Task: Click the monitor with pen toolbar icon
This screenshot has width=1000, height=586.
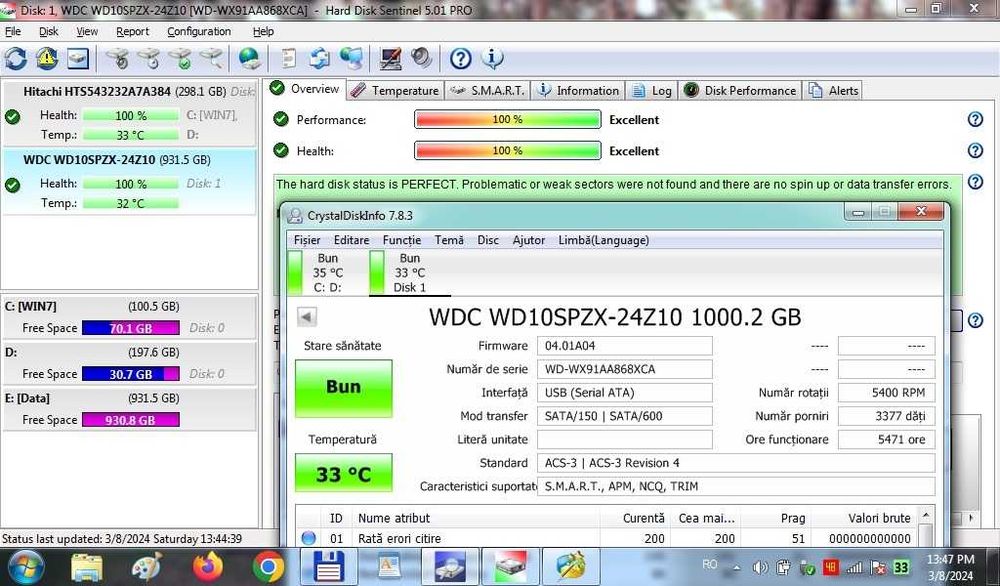Action: 390,59
